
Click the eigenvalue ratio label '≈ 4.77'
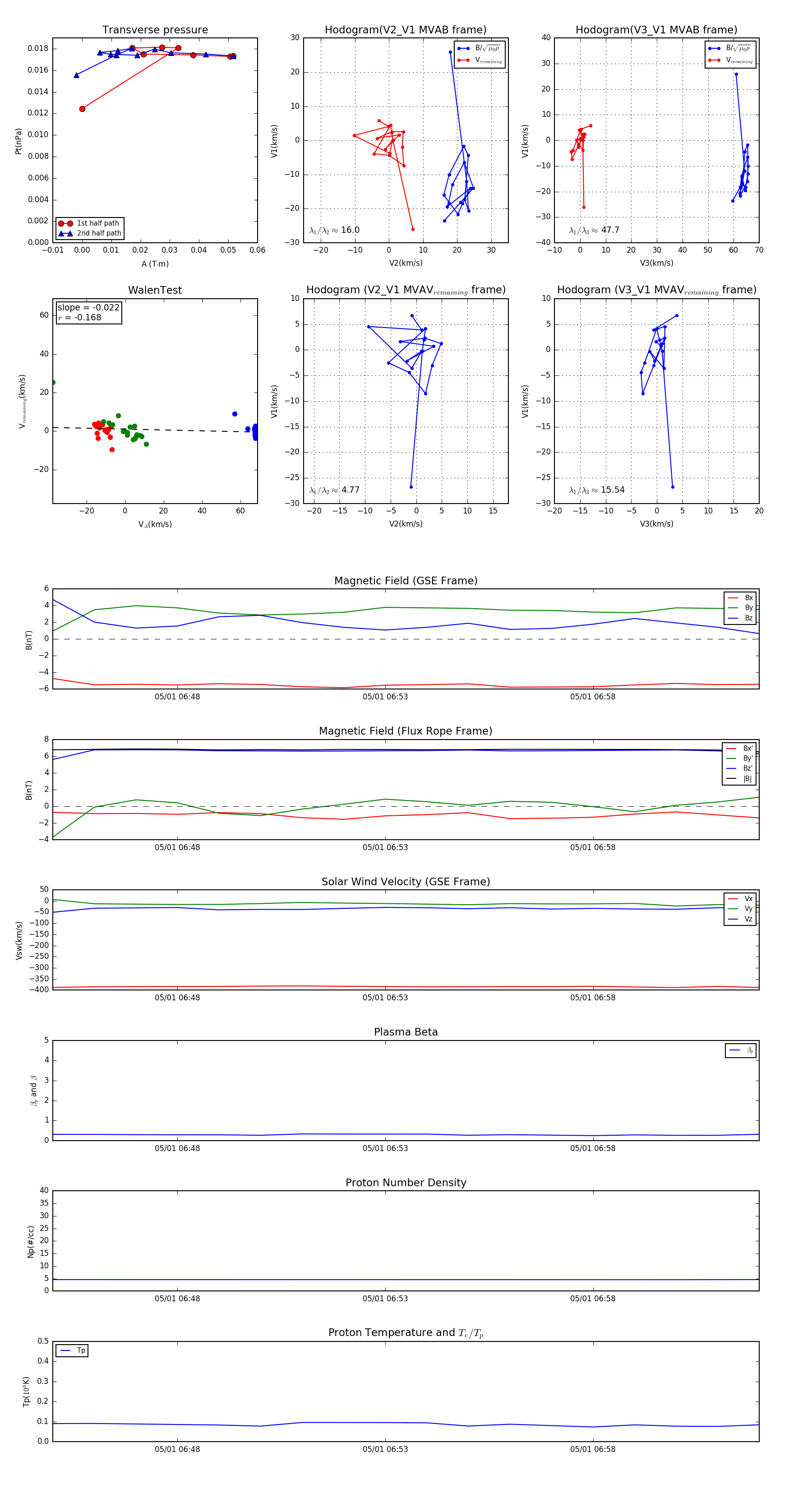pos(334,490)
